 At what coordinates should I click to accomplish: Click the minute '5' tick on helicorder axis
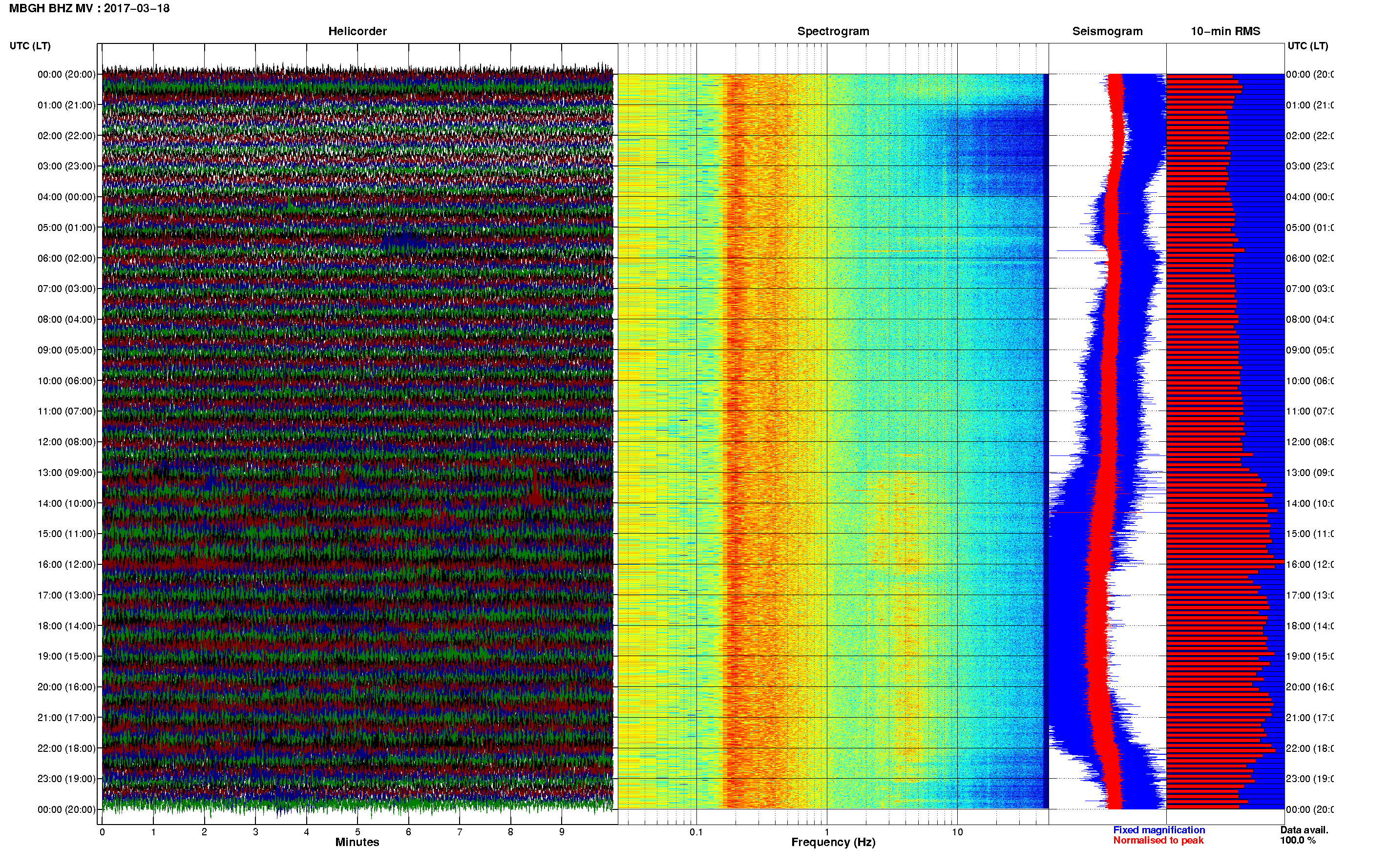pos(358,832)
